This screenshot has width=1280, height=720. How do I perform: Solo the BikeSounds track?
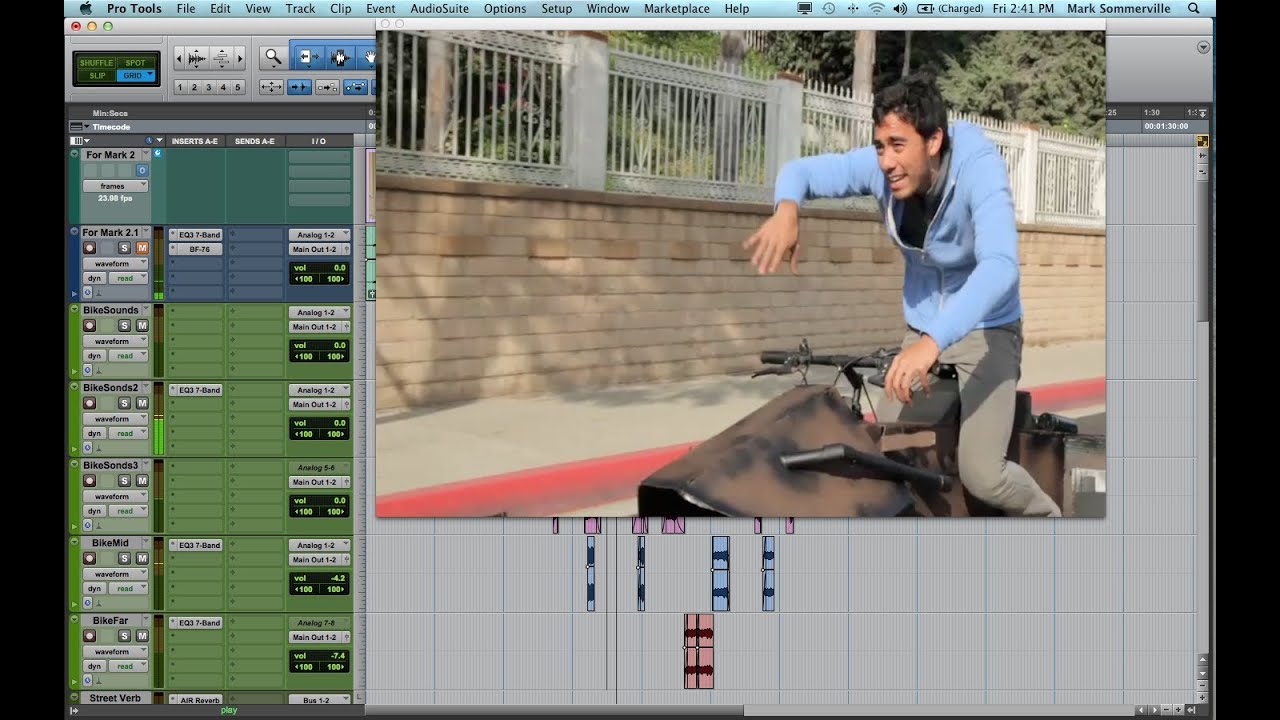125,326
